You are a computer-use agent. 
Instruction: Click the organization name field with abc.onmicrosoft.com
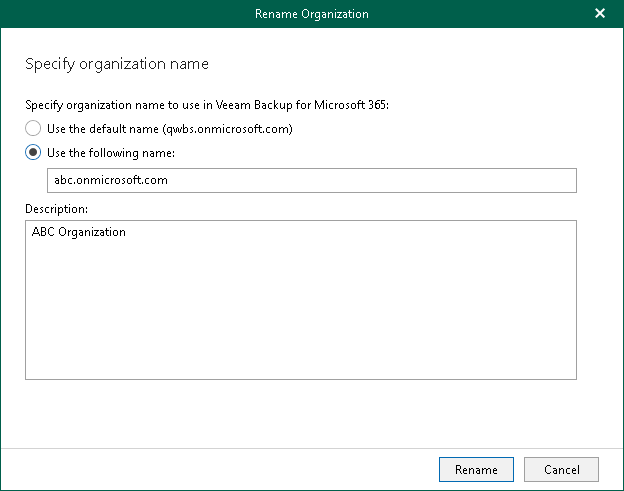point(312,180)
